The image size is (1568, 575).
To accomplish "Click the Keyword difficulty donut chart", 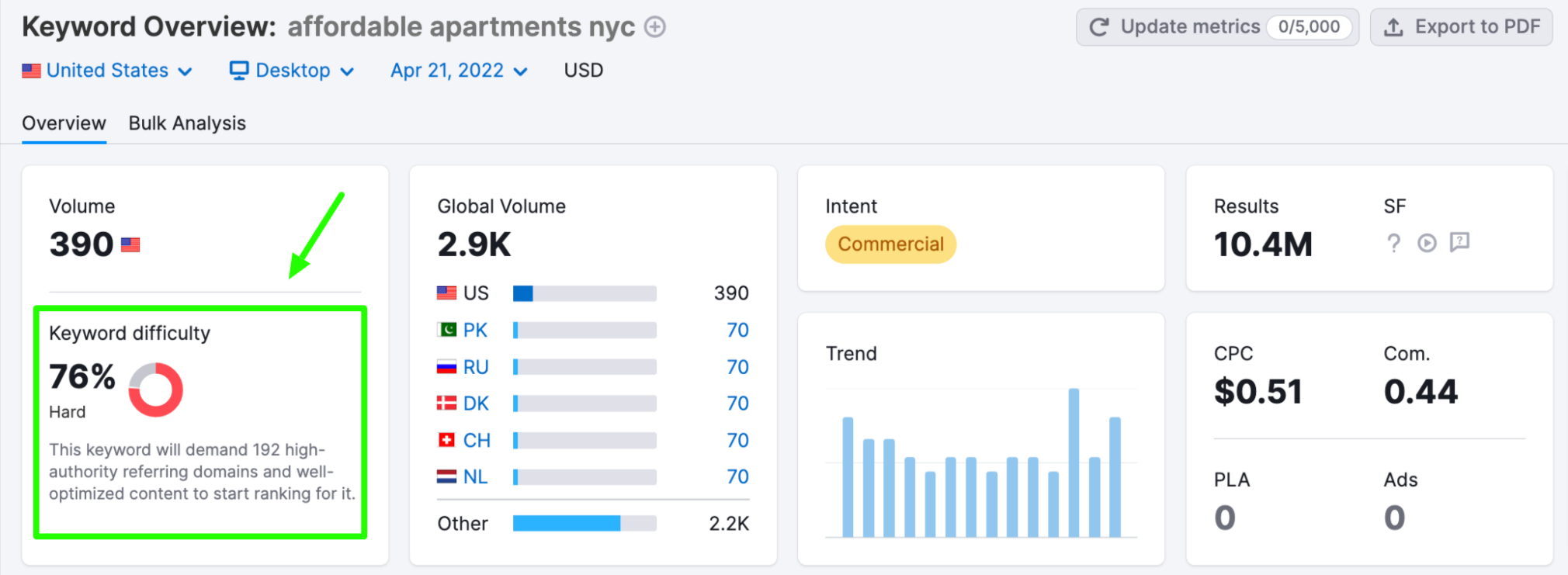I will coord(155,390).
